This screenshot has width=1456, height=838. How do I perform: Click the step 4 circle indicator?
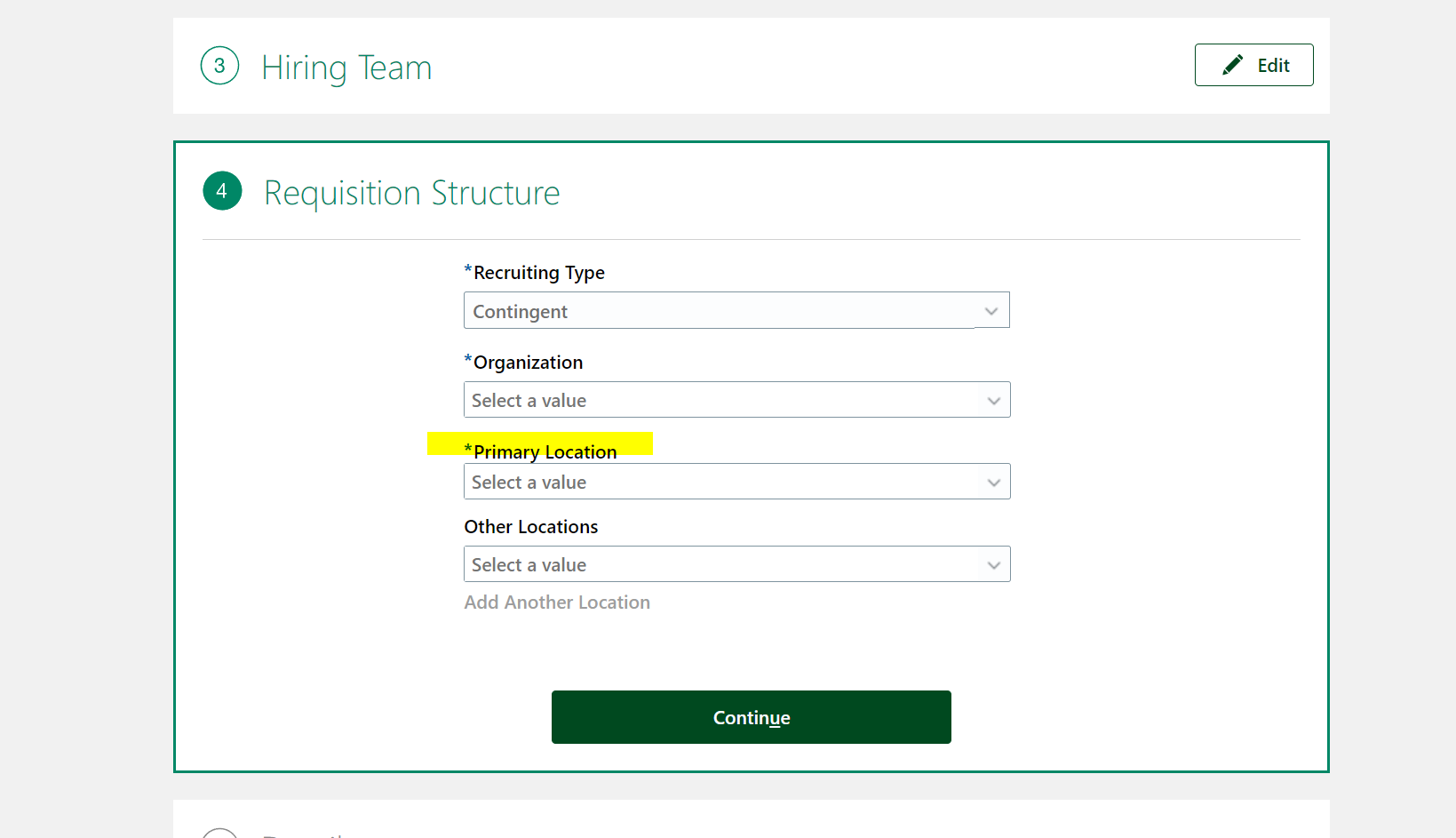click(222, 191)
